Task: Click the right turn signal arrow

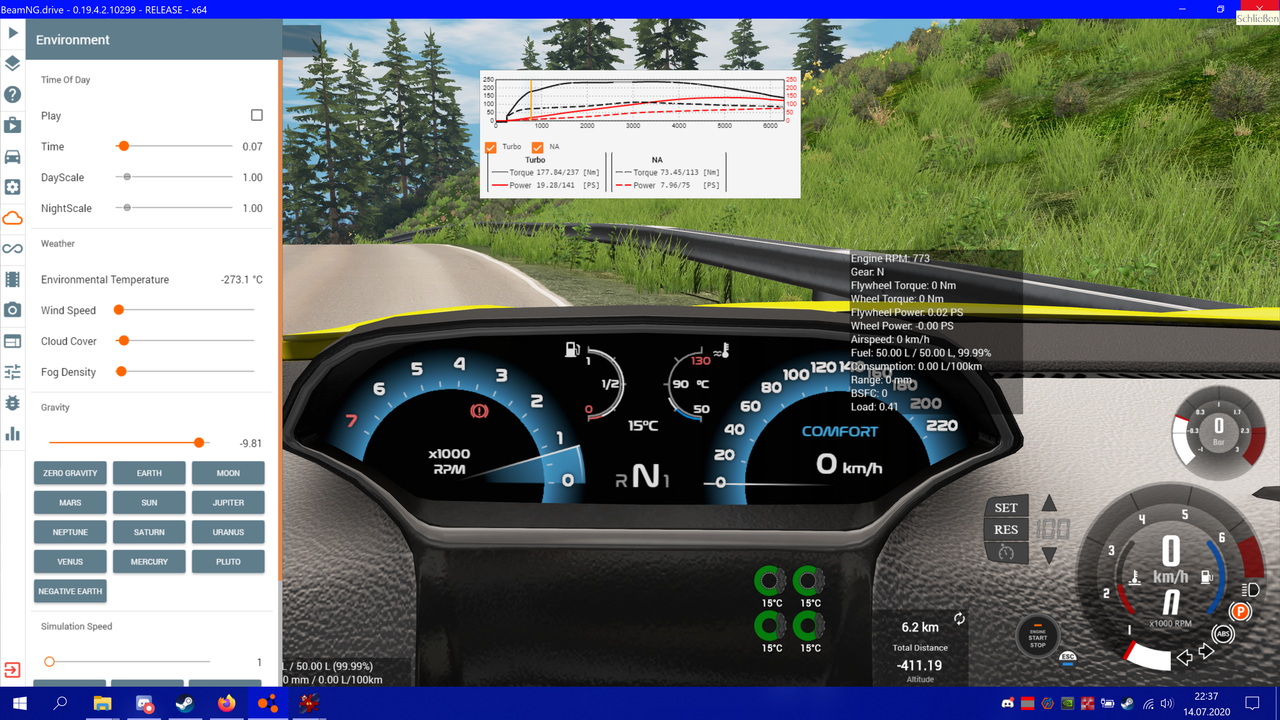Action: point(1206,652)
